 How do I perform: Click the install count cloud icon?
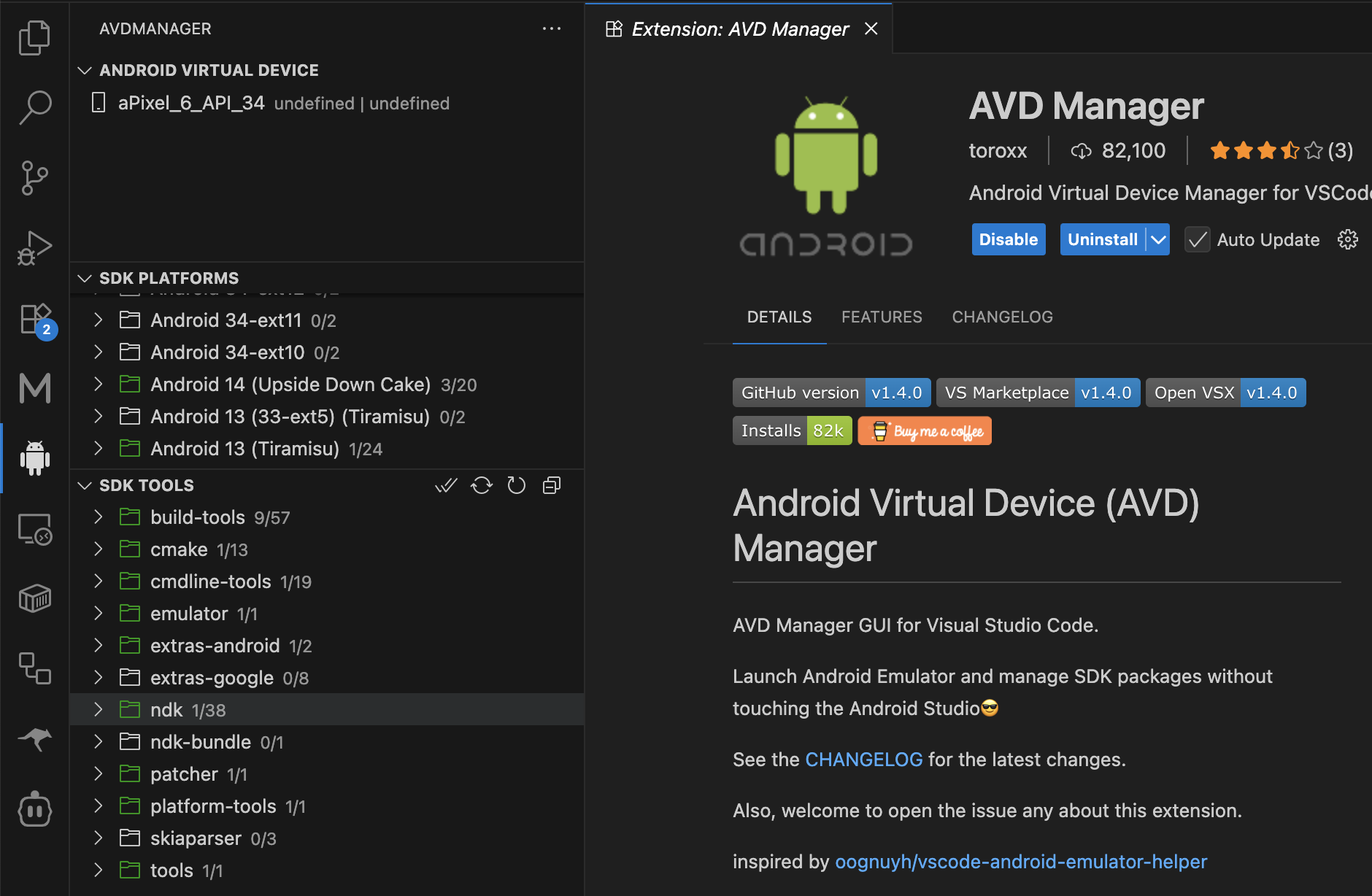(1081, 151)
